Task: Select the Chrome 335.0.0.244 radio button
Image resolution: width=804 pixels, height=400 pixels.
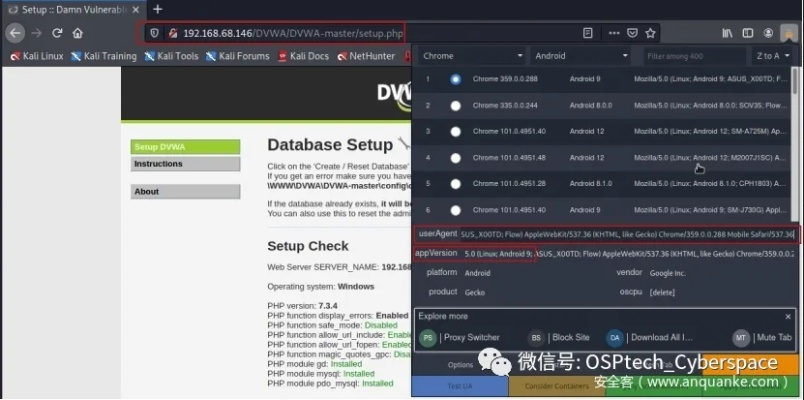Action: tap(456, 104)
